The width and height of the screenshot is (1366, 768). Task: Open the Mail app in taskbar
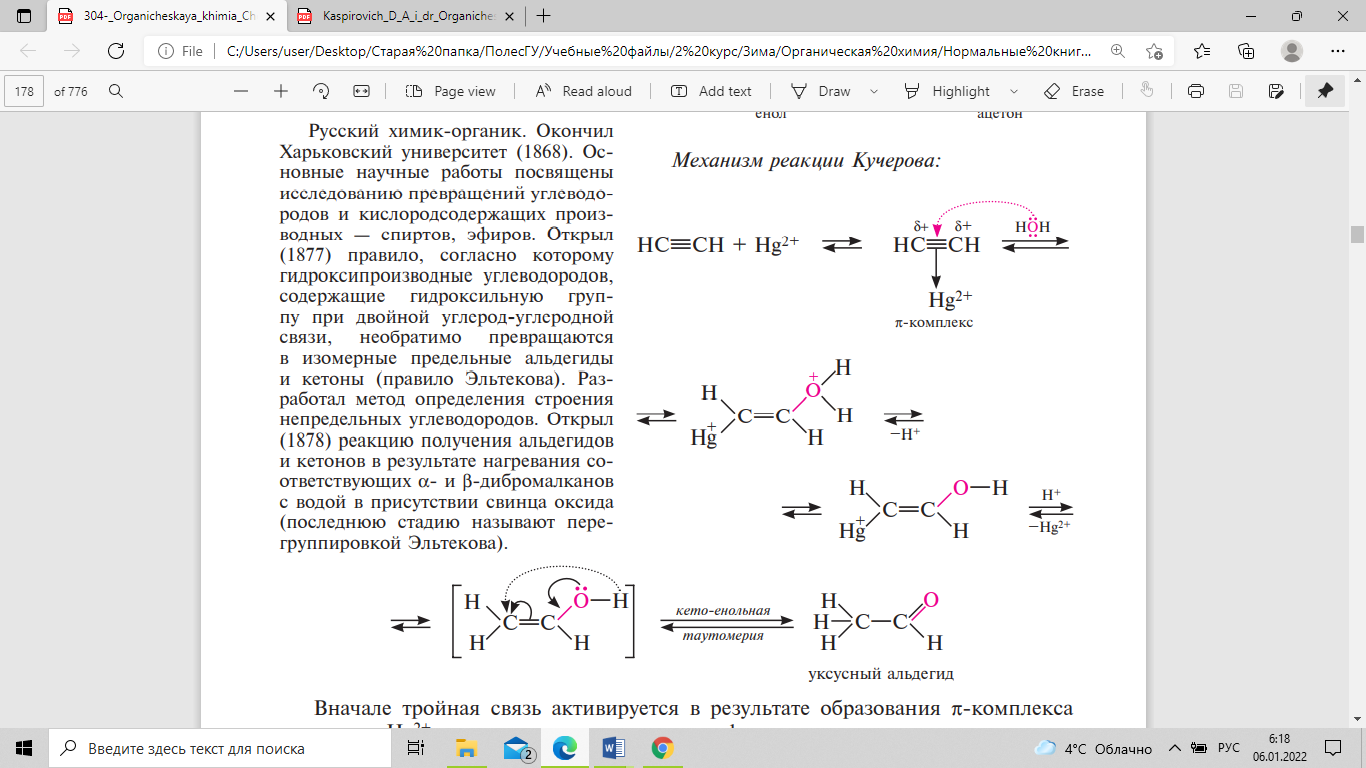pos(517,748)
